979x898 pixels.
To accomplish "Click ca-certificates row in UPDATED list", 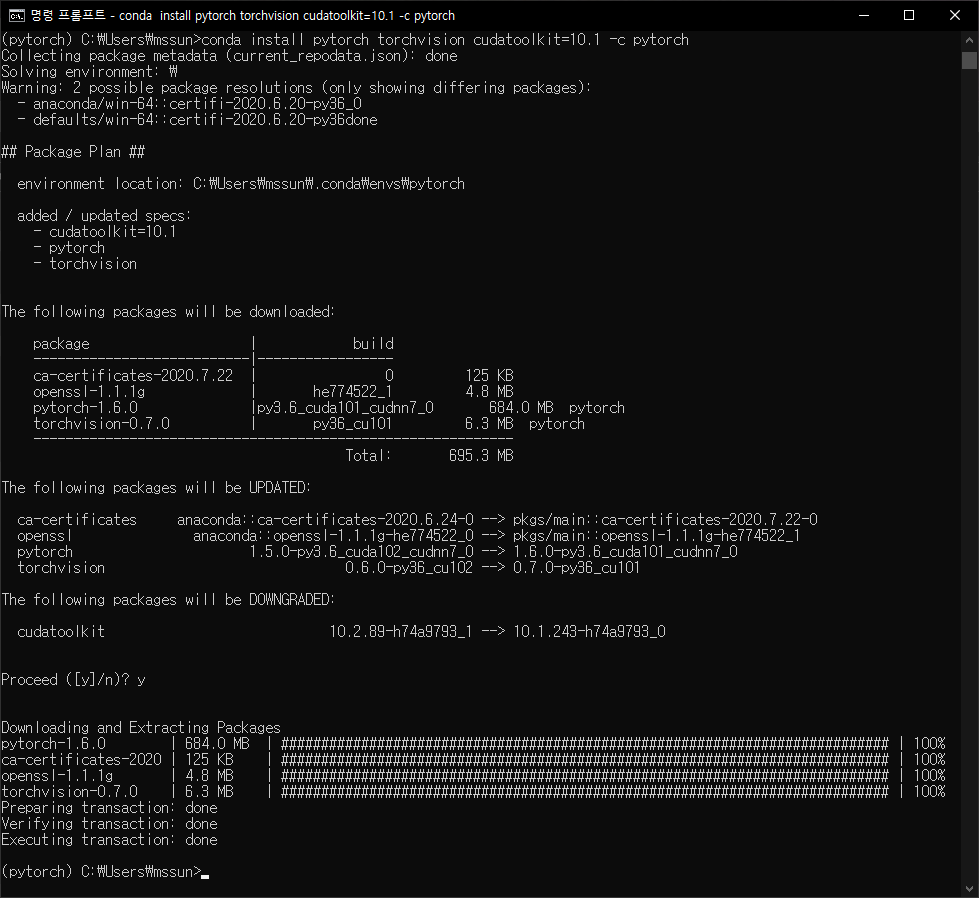I will [417, 520].
